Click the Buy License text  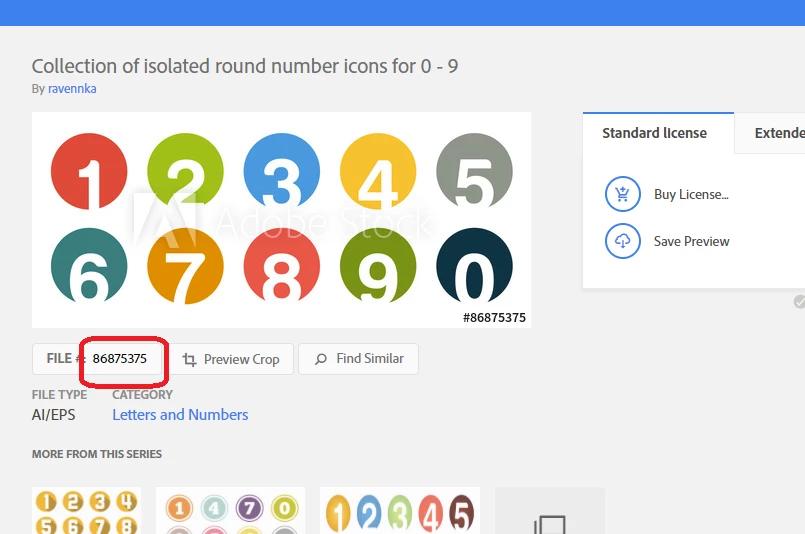(691, 195)
